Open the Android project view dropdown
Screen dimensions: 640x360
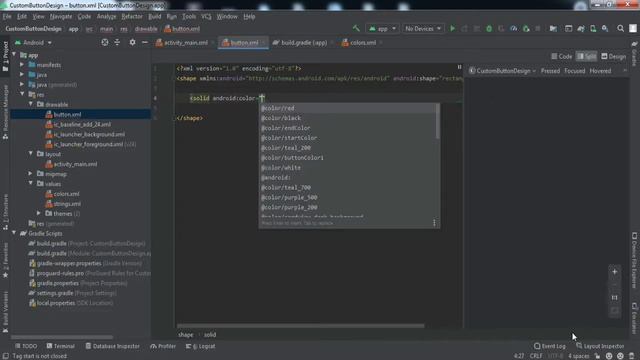(33, 42)
